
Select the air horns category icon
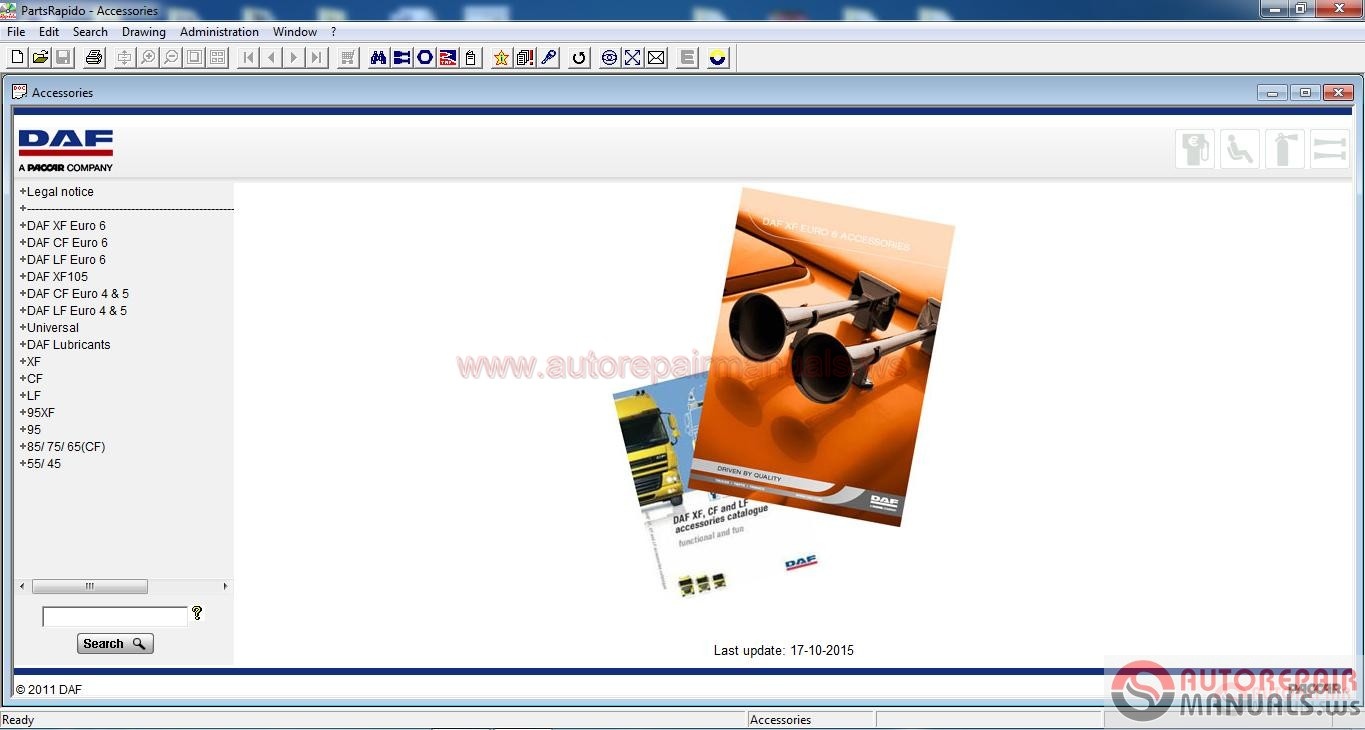click(1330, 150)
